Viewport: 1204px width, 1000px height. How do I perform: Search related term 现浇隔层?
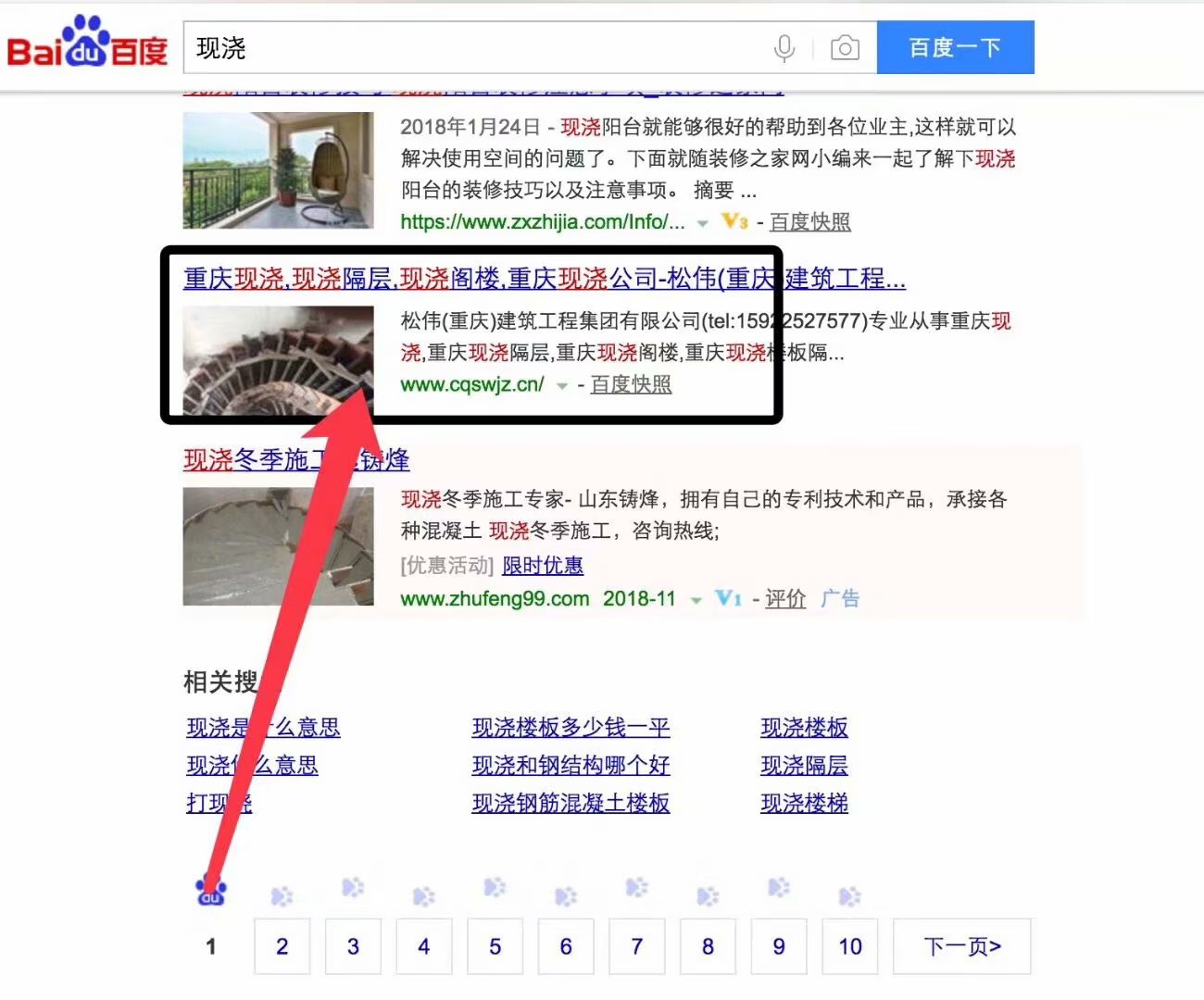(804, 766)
